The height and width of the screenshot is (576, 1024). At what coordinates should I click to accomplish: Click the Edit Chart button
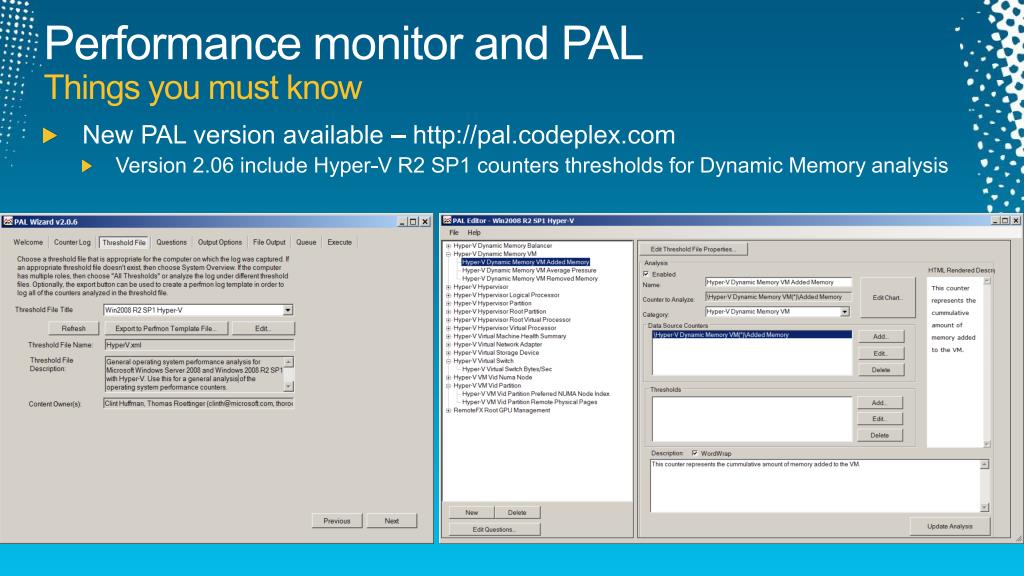(x=887, y=298)
